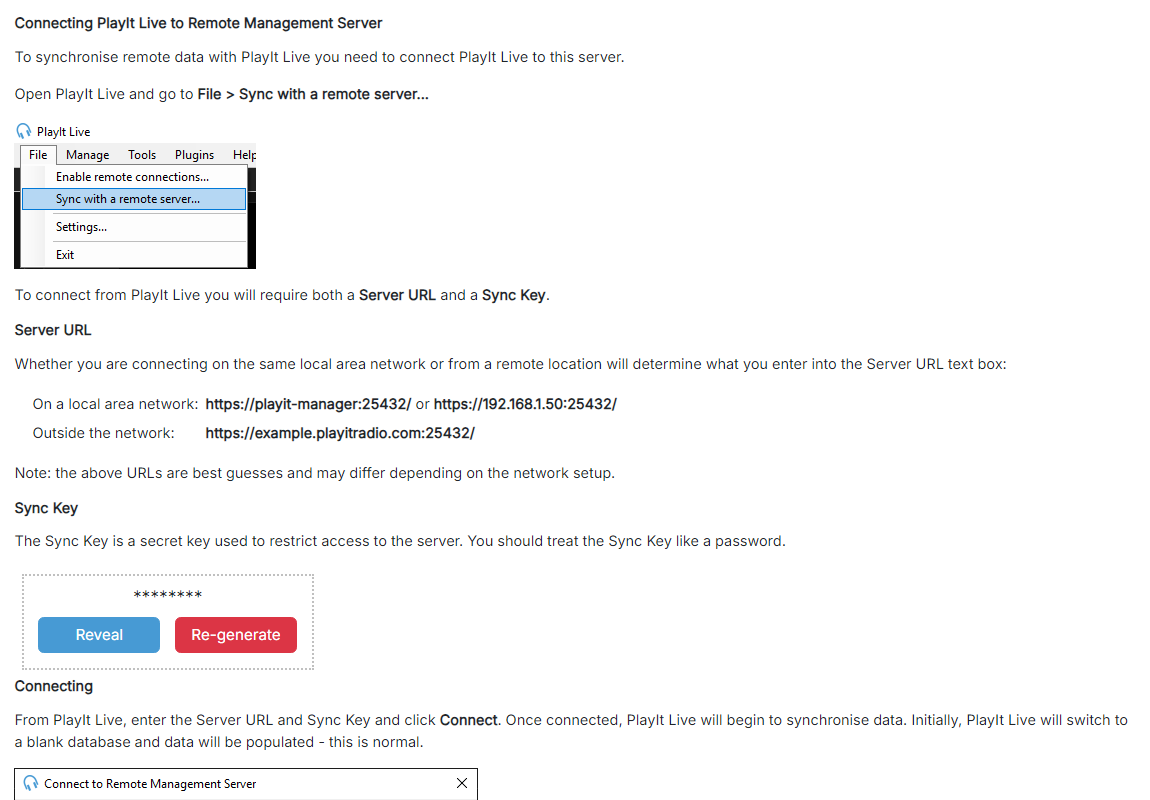Viewport: 1150px width, 800px height.
Task: Click the Connecting section heading
Action: coord(54,686)
